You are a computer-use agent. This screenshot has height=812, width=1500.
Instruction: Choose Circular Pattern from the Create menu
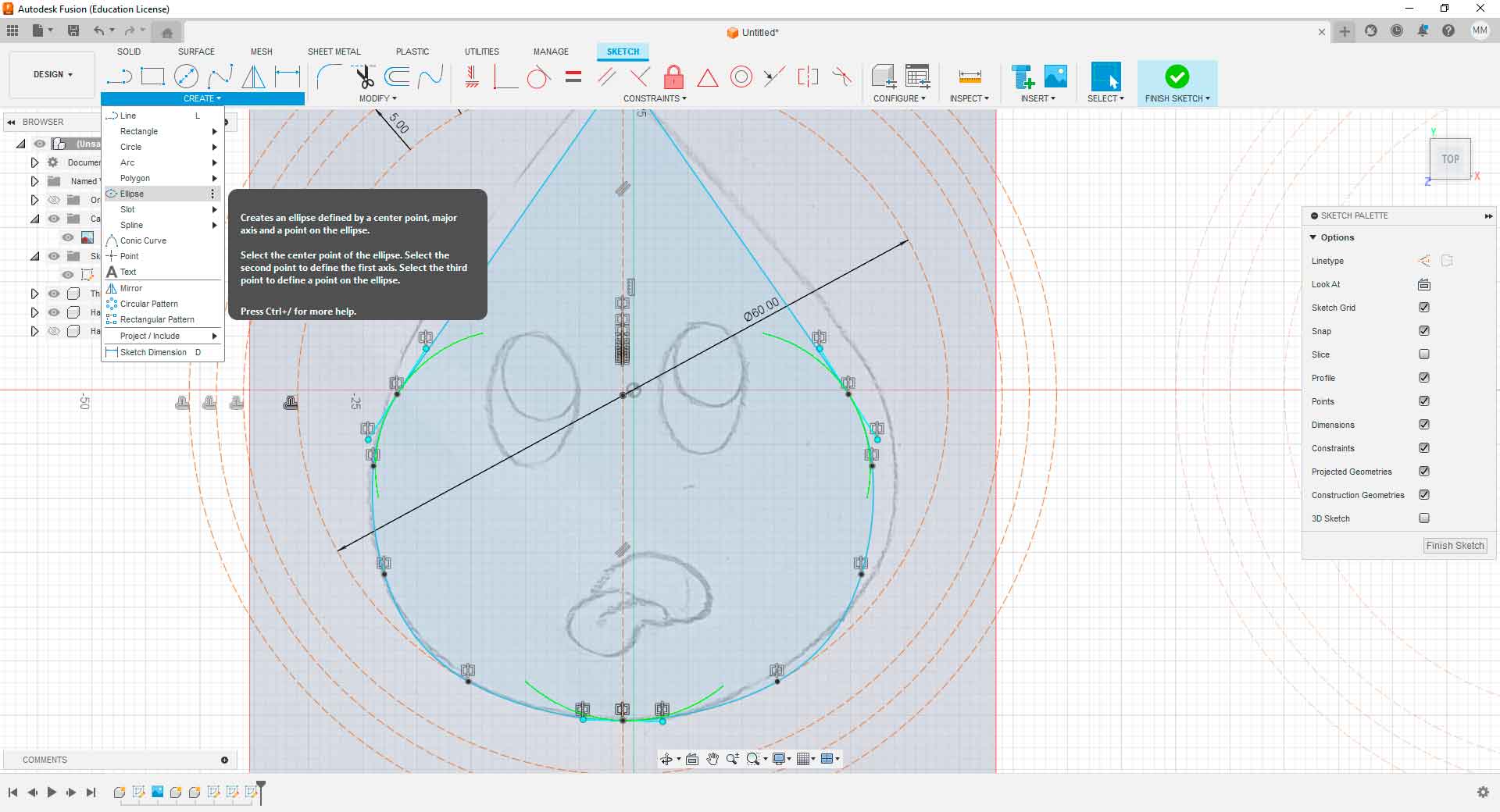pos(162,304)
